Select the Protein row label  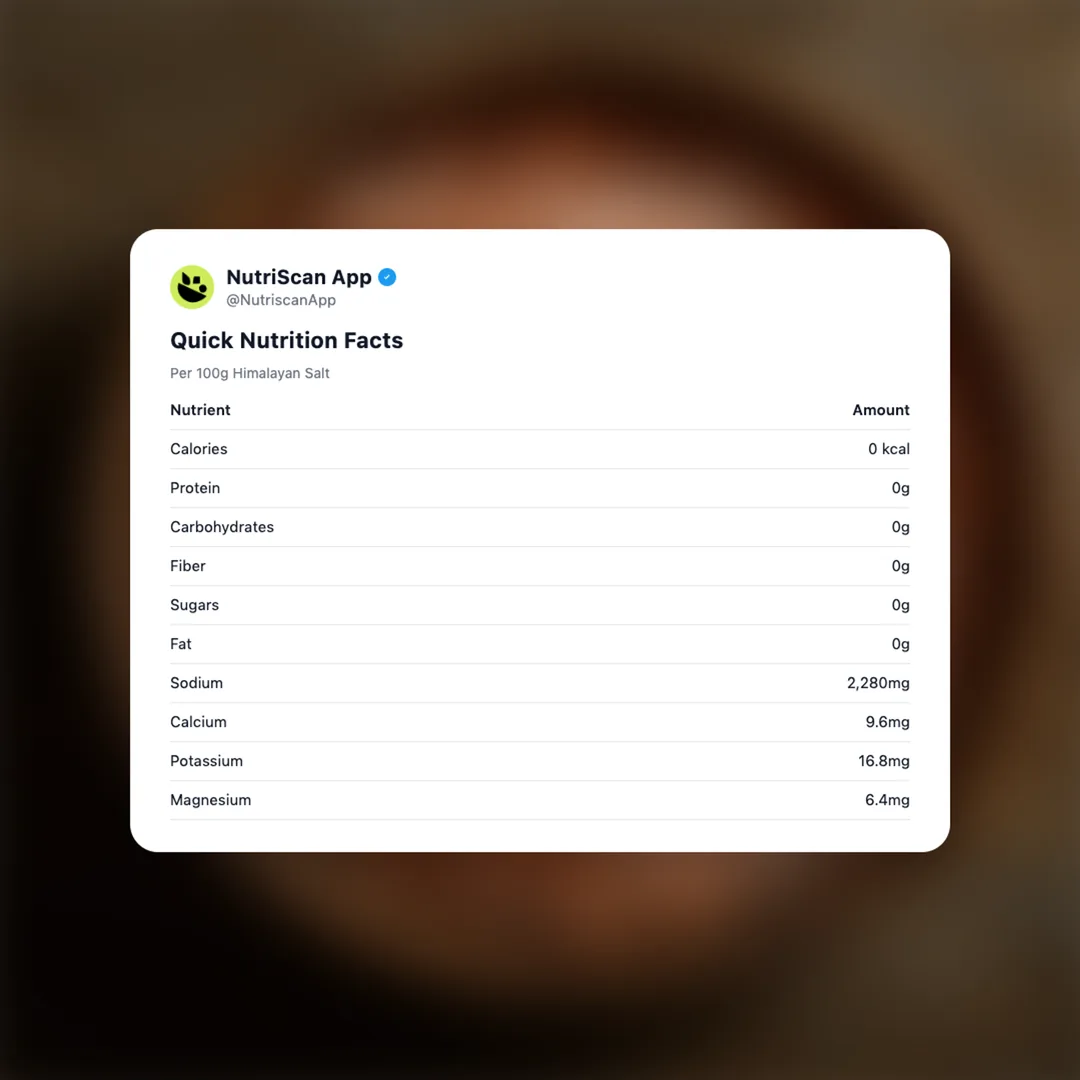point(195,488)
